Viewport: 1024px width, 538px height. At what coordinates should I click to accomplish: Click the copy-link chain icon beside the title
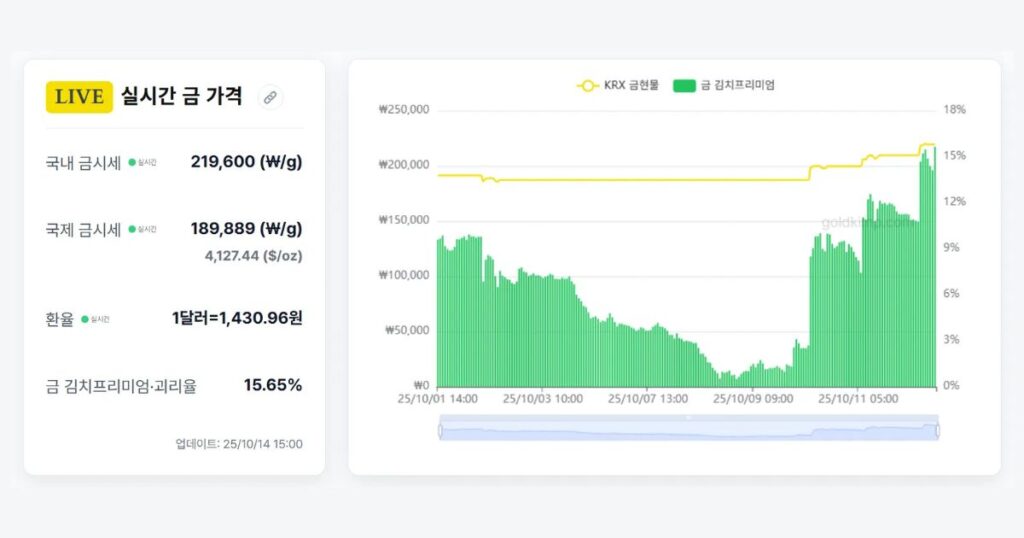point(270,97)
